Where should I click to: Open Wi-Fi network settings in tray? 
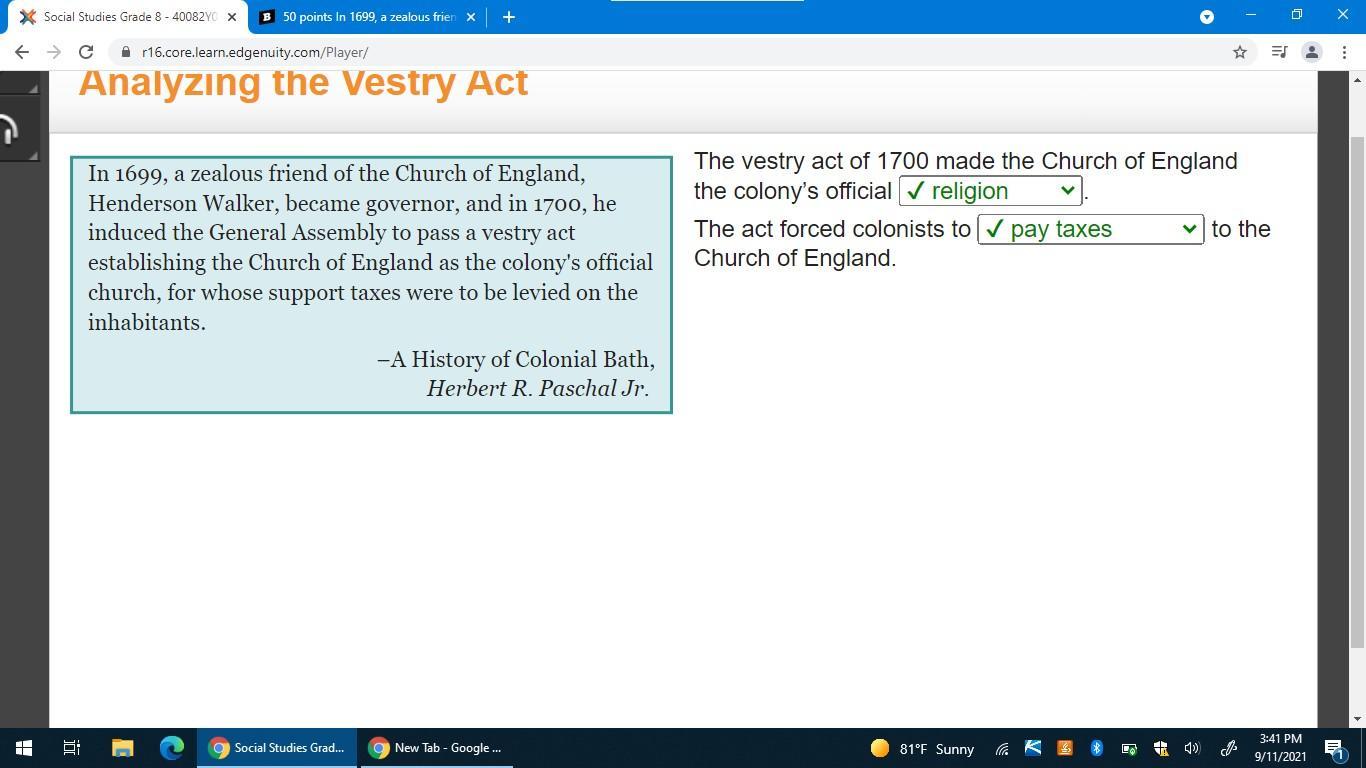pyautogui.click(x=1001, y=748)
